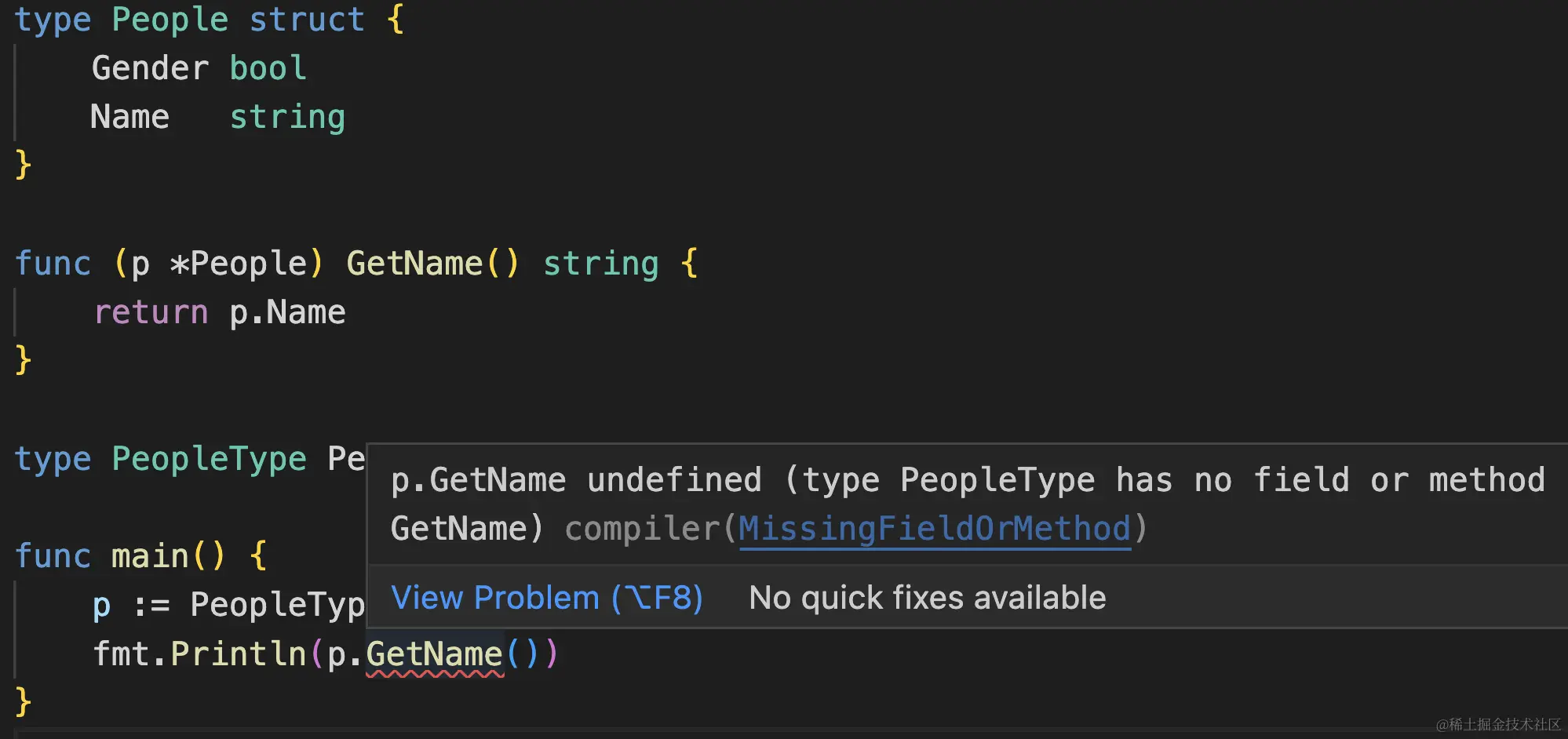Click the PeopleType type declaration name
1568x739 pixels.
click(x=209, y=459)
